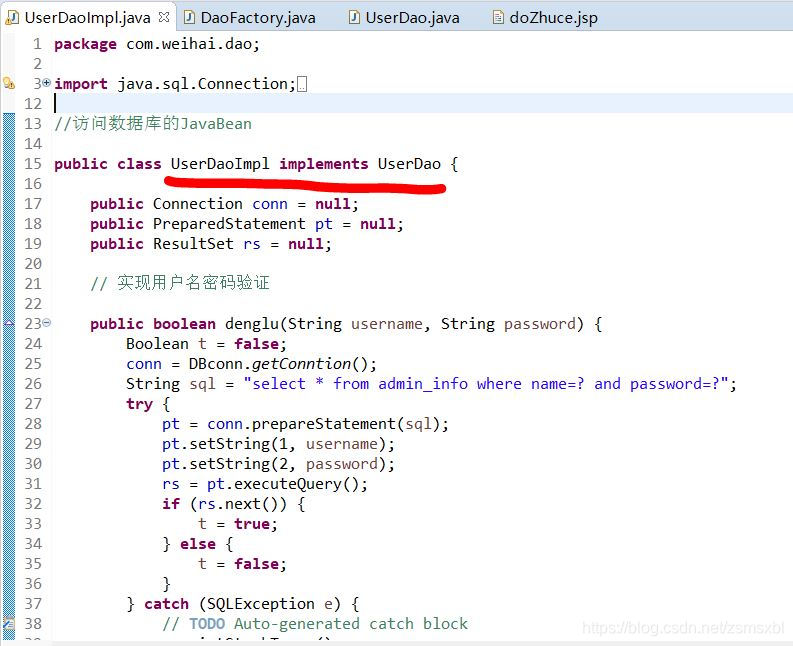The width and height of the screenshot is (793, 646).
Task: Click line number 26 in gutter
Action: (x=33, y=383)
